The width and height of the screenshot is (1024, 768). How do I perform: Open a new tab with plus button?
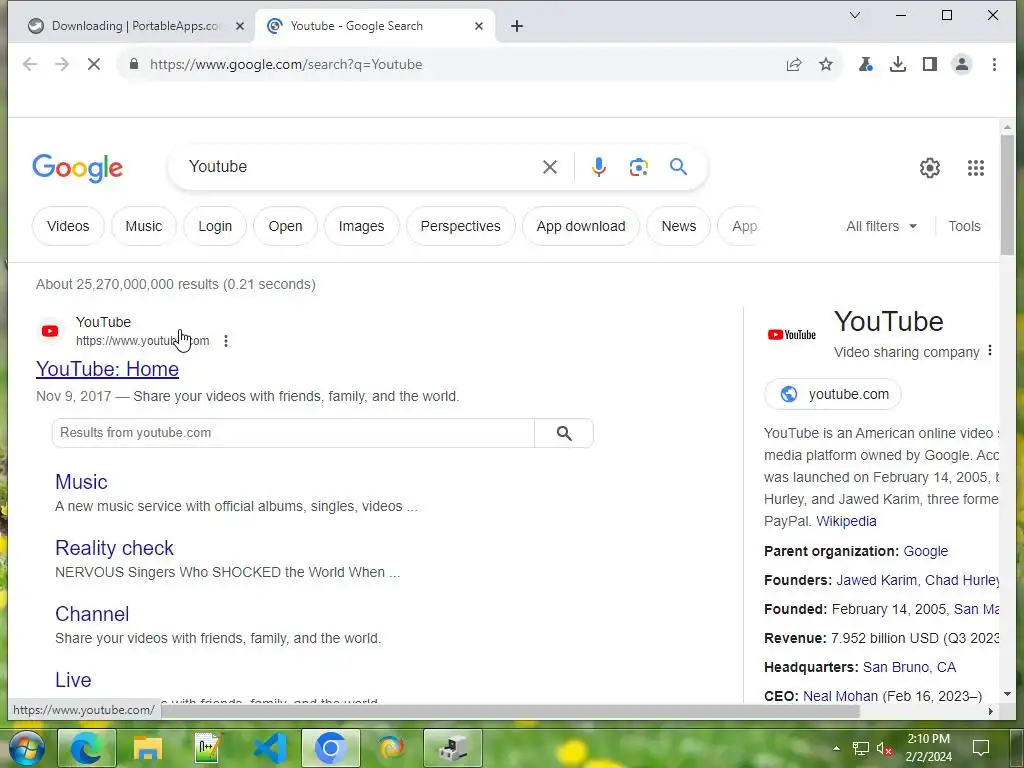[517, 26]
